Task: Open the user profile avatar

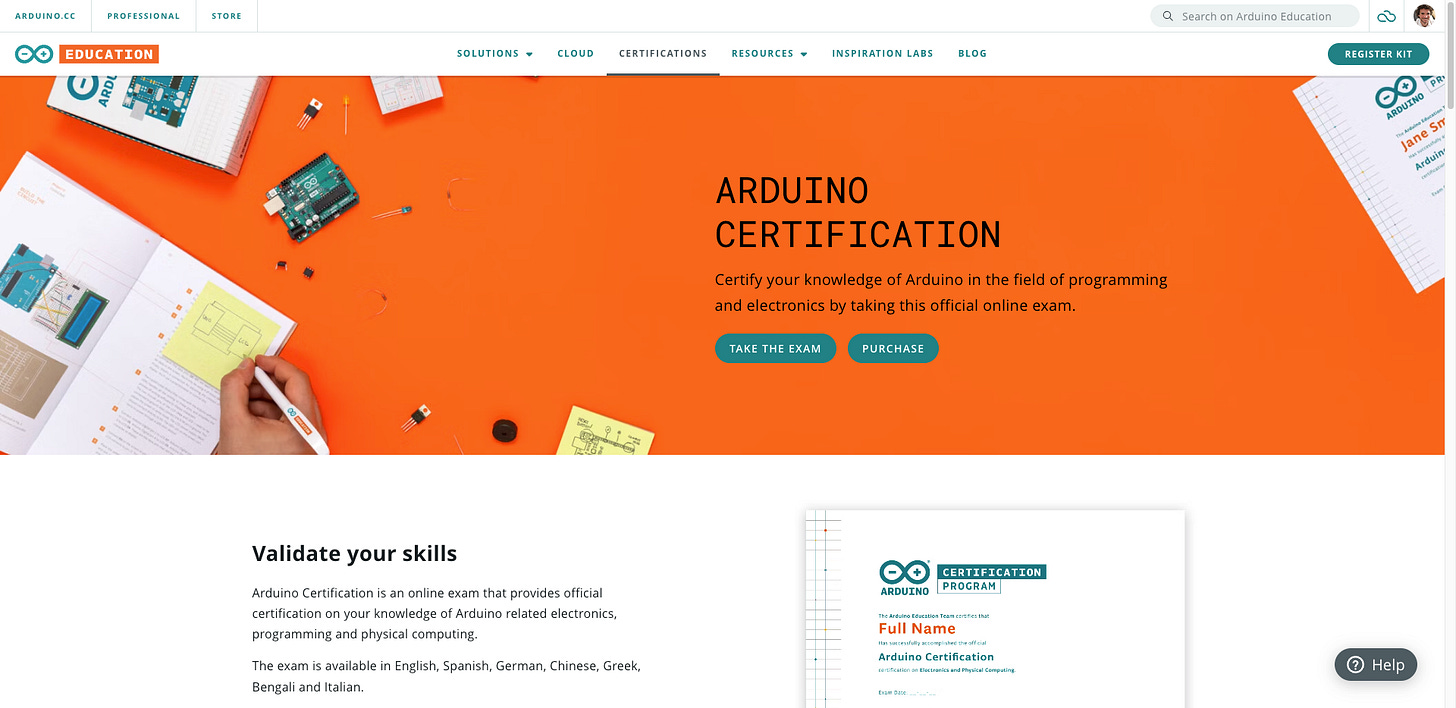Action: point(1424,16)
